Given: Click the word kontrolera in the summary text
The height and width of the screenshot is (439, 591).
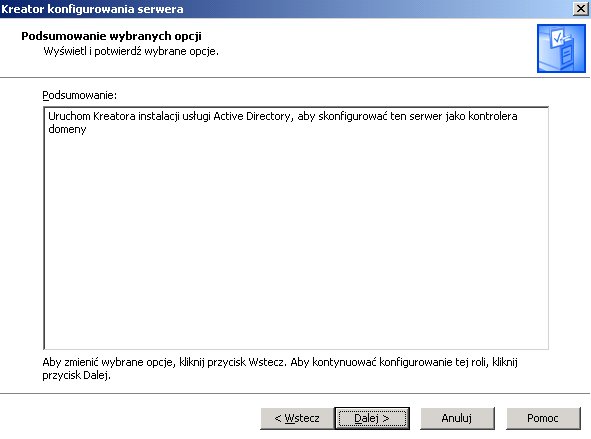Looking at the screenshot, I should pyautogui.click(x=493, y=116).
